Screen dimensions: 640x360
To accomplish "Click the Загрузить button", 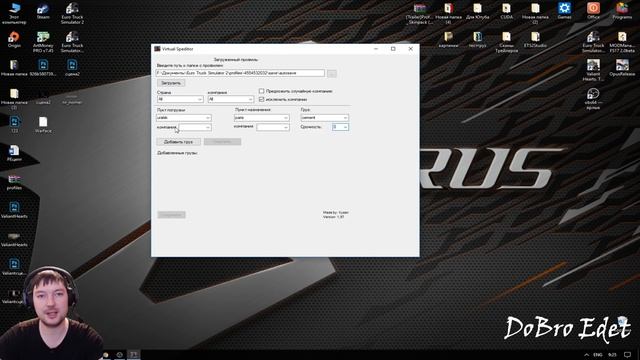I will point(171,83).
